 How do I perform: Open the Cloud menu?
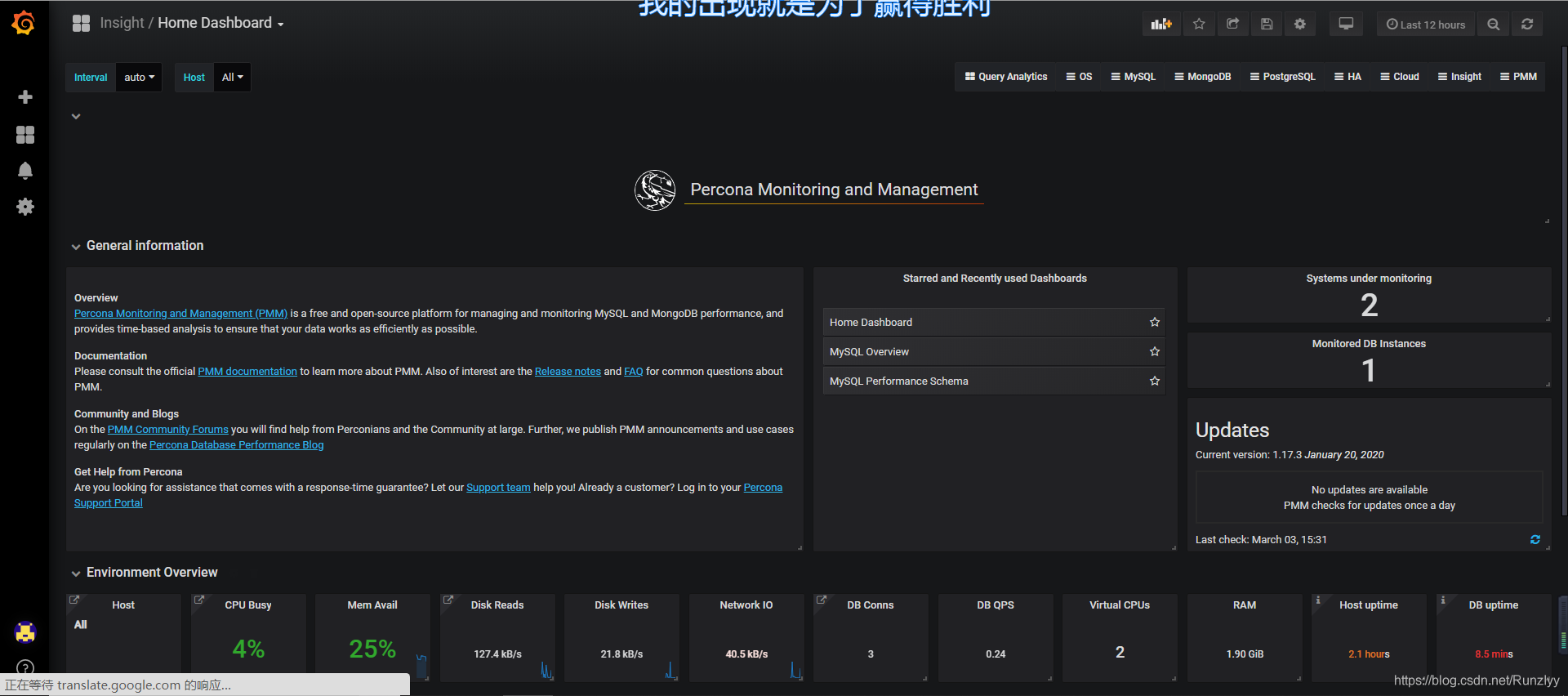[1400, 77]
